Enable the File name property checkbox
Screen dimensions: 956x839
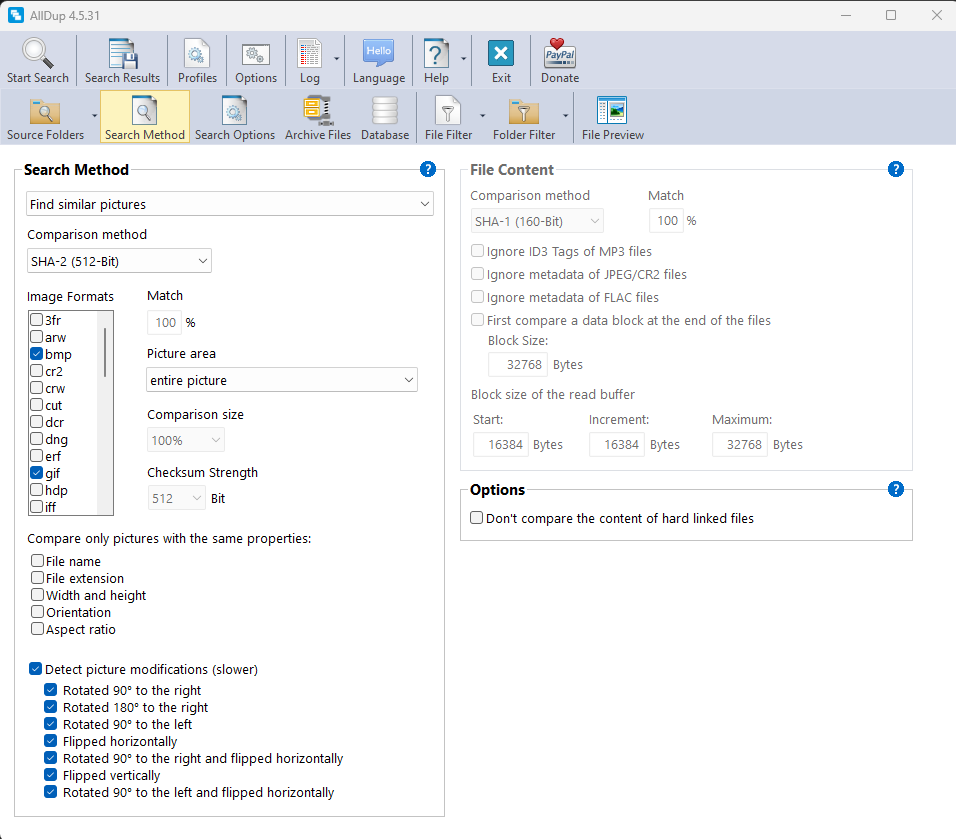(38, 561)
